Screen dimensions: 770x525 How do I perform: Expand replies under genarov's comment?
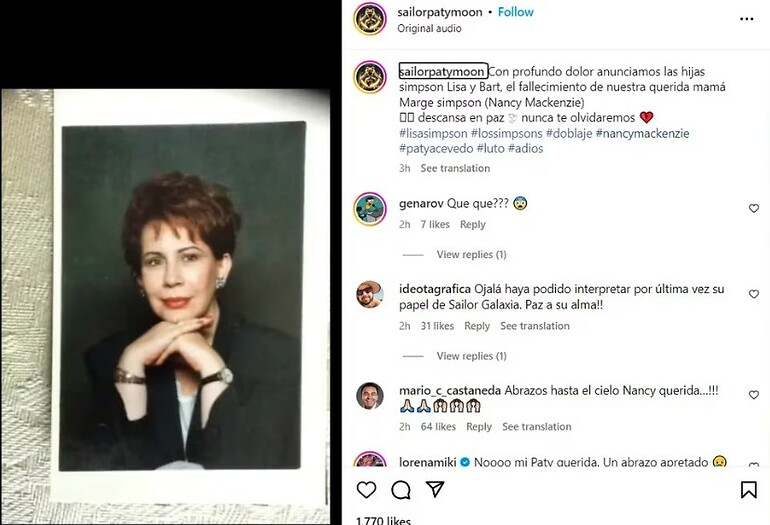tap(471, 254)
